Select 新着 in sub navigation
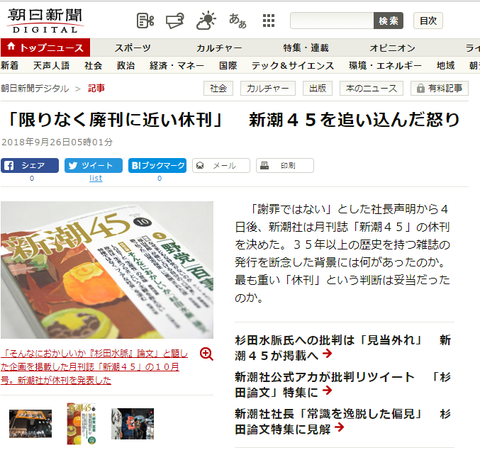 tap(9, 65)
